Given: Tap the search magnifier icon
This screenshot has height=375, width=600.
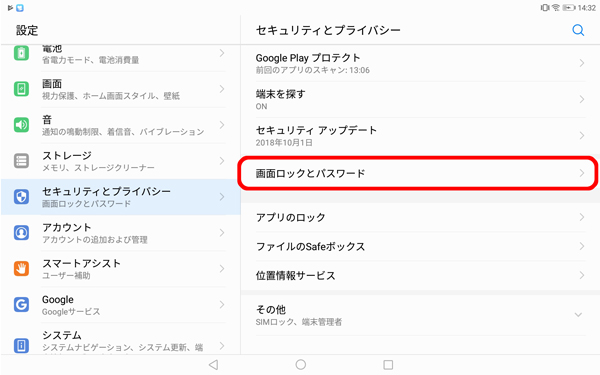Looking at the screenshot, I should [x=578, y=30].
